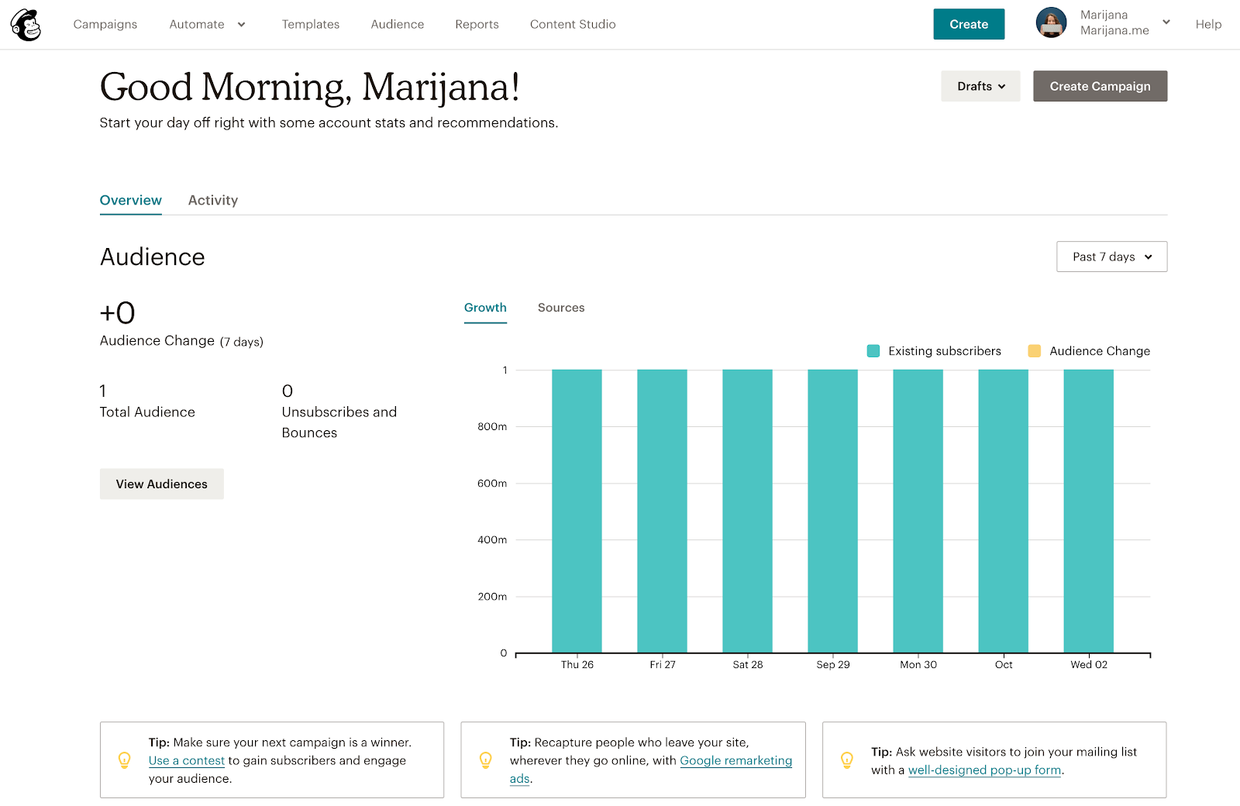Screen dimensions: 1240x806
Task: Click the lightbulb icon beside contest tip
Action: (x=125, y=760)
